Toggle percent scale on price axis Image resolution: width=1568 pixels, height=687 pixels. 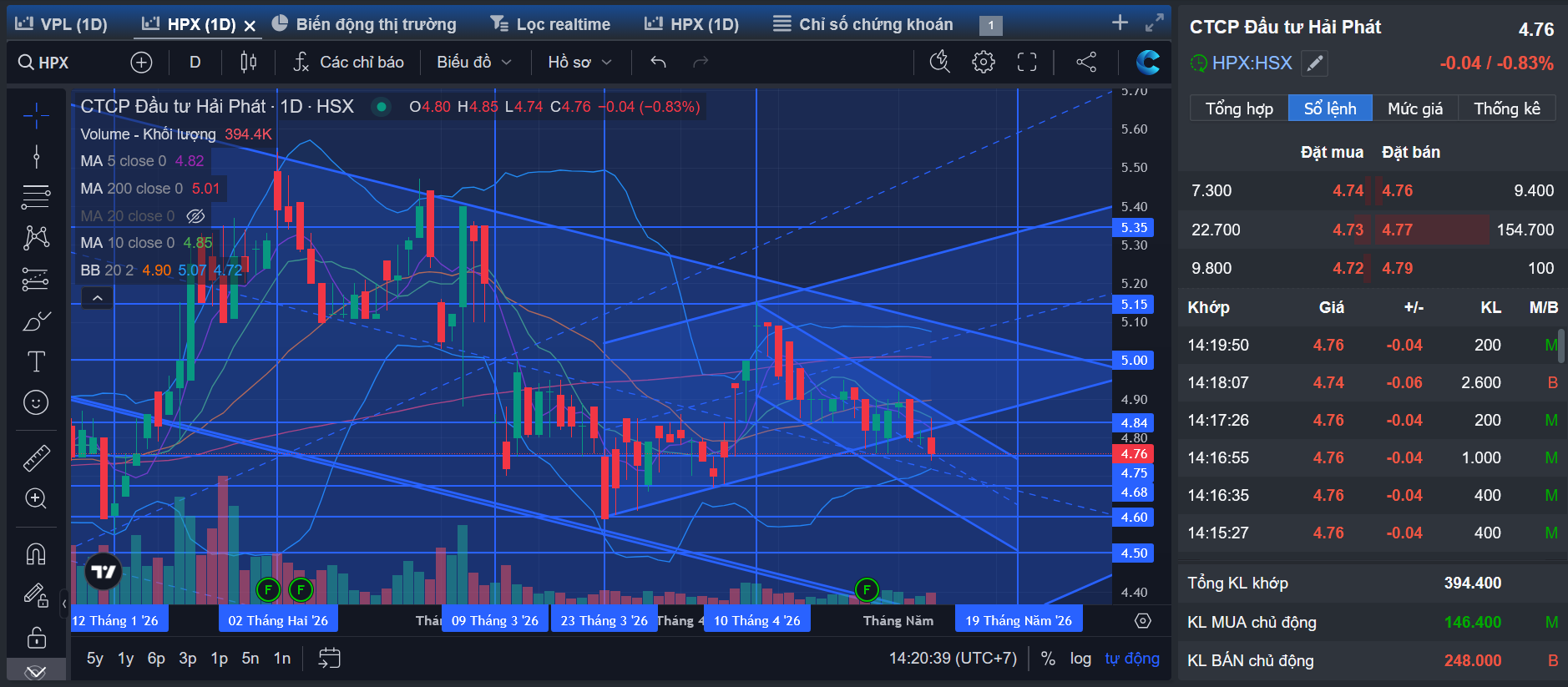pos(1048,659)
